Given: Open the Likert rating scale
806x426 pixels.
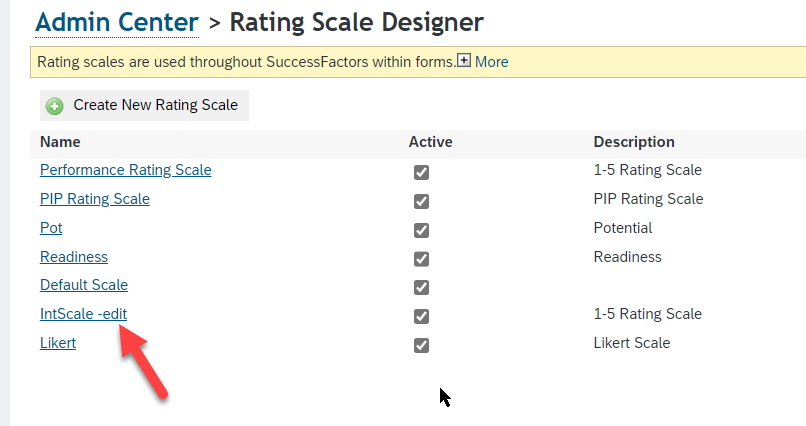Looking at the screenshot, I should [x=58, y=343].
